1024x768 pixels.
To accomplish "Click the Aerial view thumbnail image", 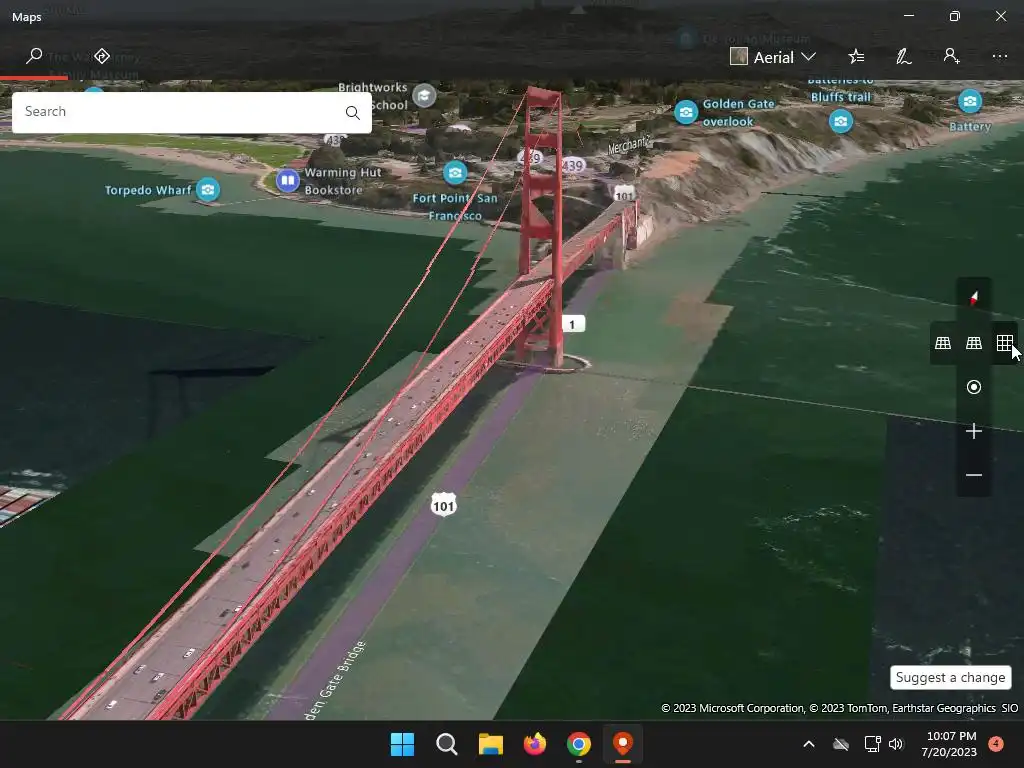I will pos(739,57).
